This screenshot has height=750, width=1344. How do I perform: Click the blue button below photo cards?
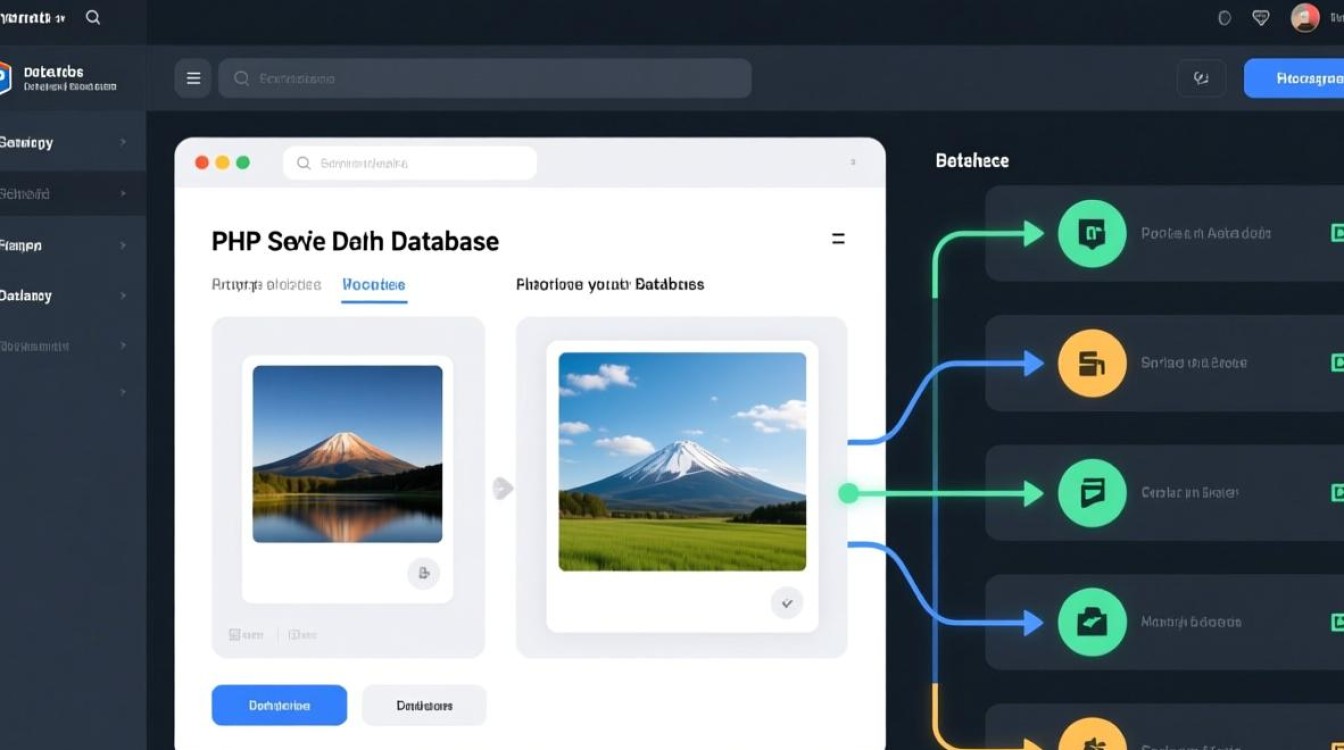279,705
